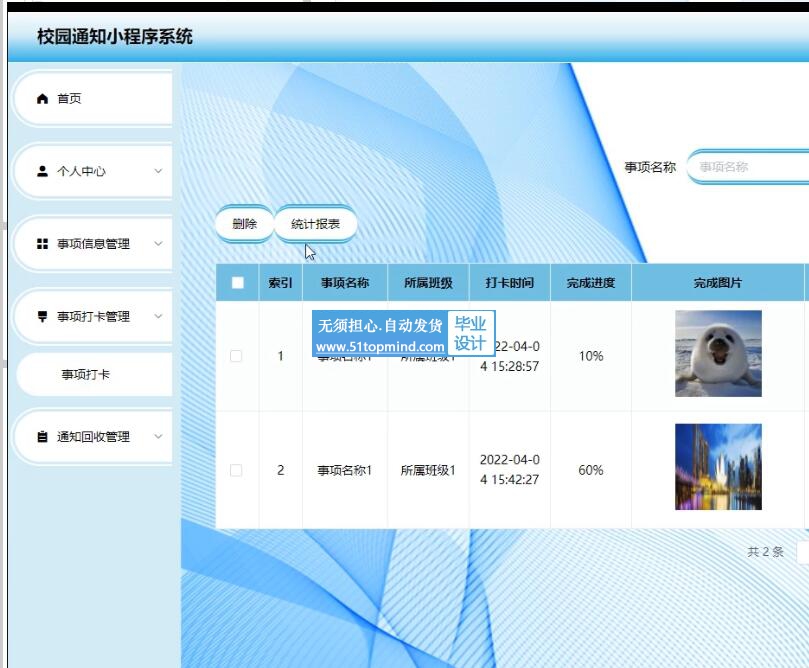The width and height of the screenshot is (809, 668).
Task: Click the icon beside 事项打卡管理
Action: coord(42,317)
